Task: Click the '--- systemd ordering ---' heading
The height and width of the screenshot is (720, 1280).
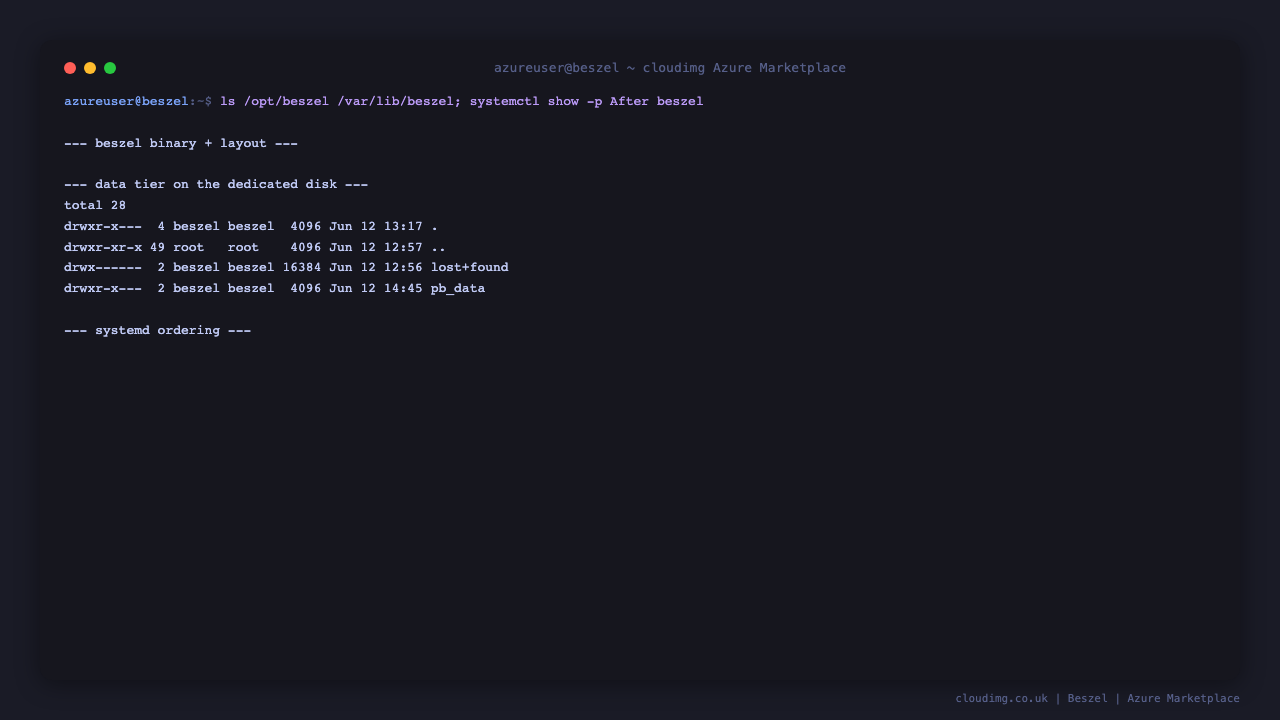Action: [158, 330]
